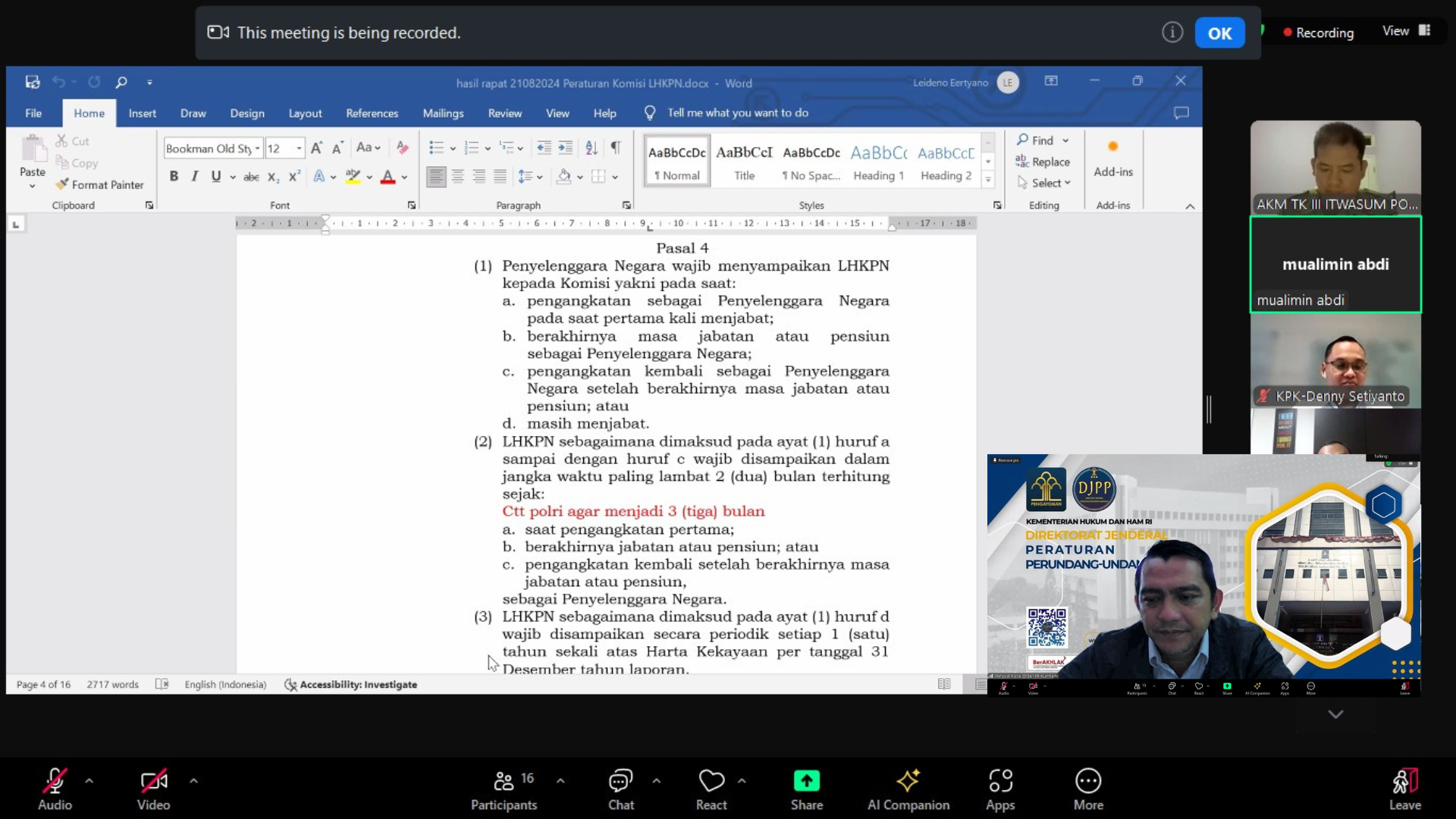Toggle Superscript formatting
The image size is (1456, 819).
click(294, 176)
